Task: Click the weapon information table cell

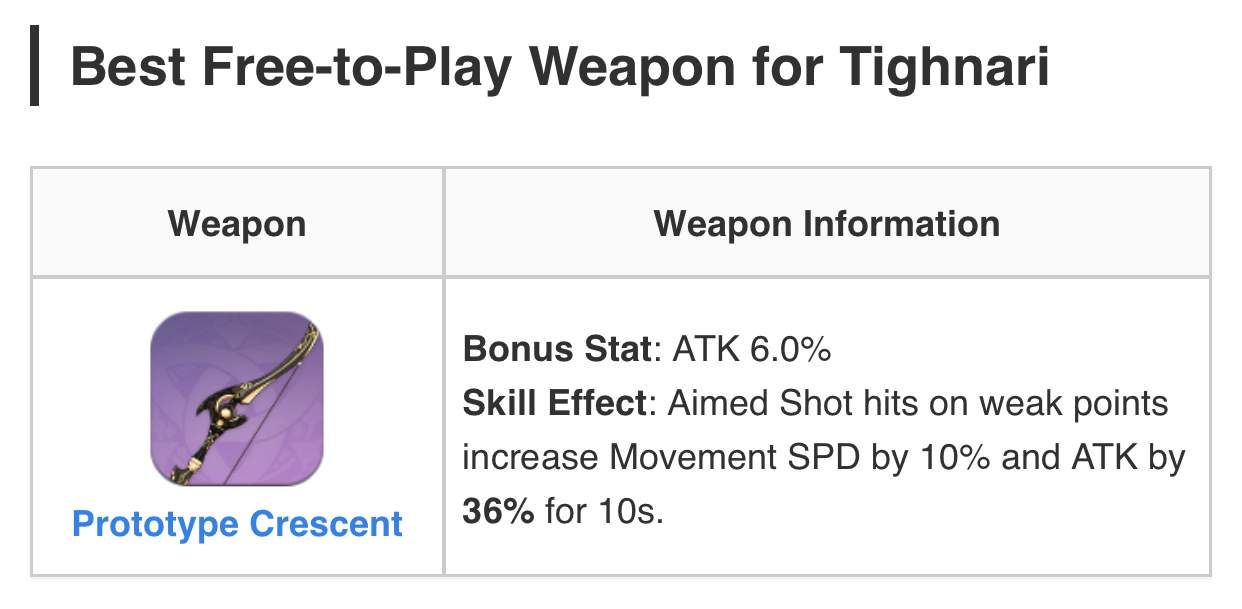Action: 826,428
